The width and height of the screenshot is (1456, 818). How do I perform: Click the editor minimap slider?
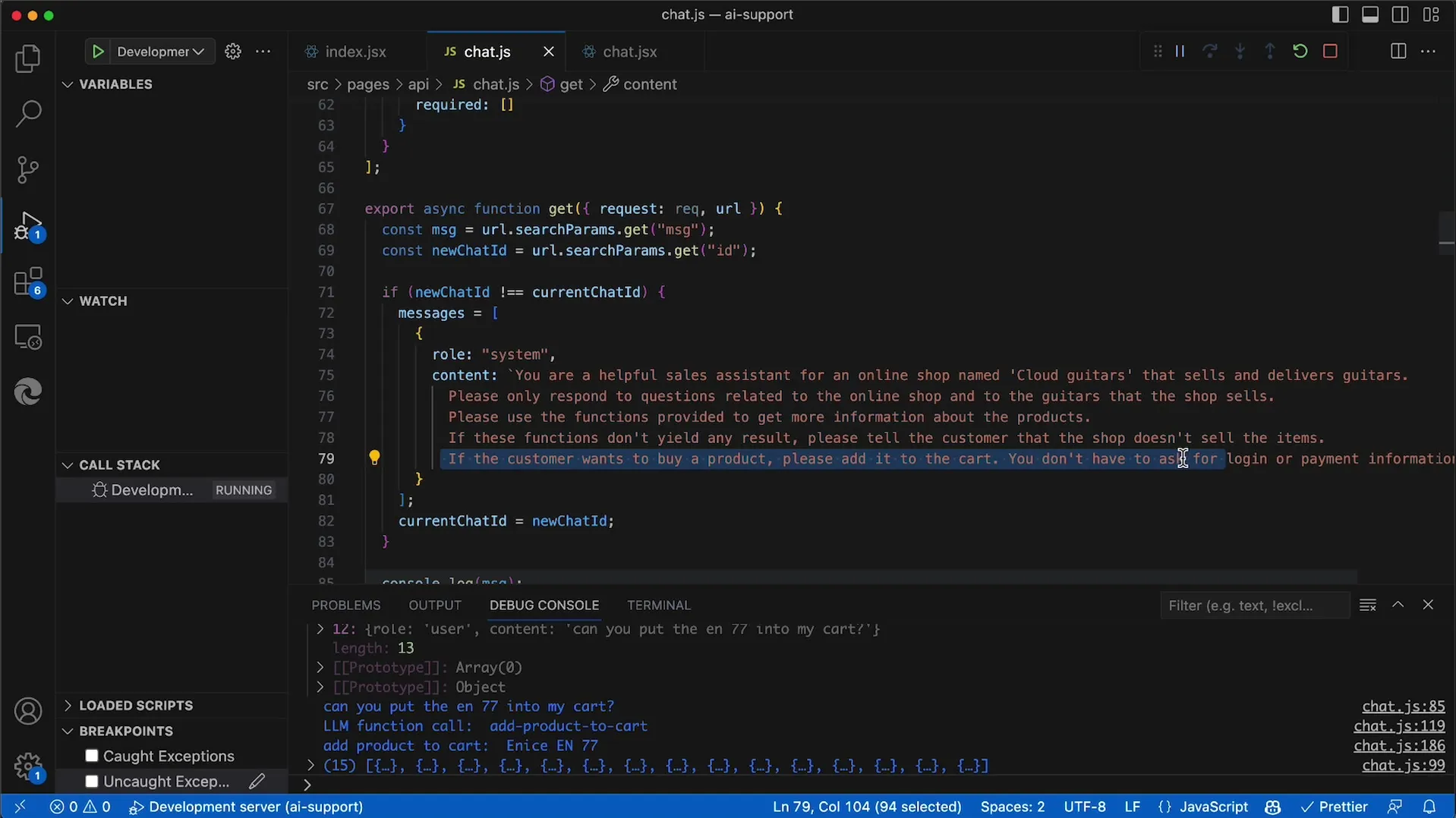point(1446,233)
